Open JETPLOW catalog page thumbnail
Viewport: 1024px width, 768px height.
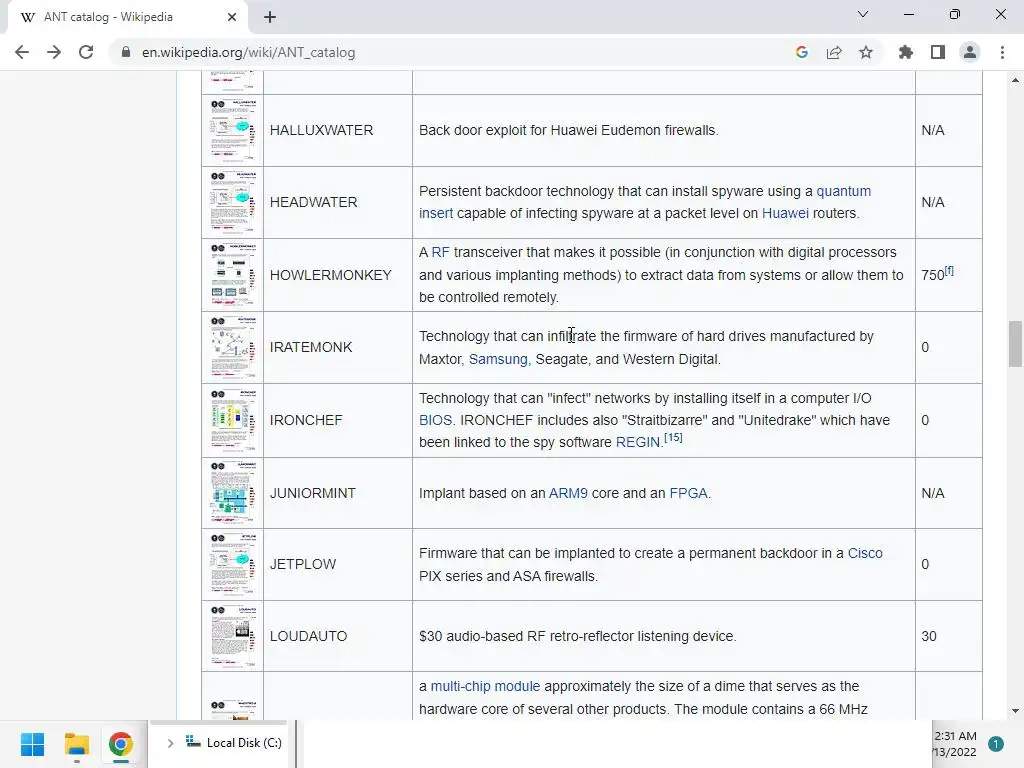pyautogui.click(x=233, y=564)
